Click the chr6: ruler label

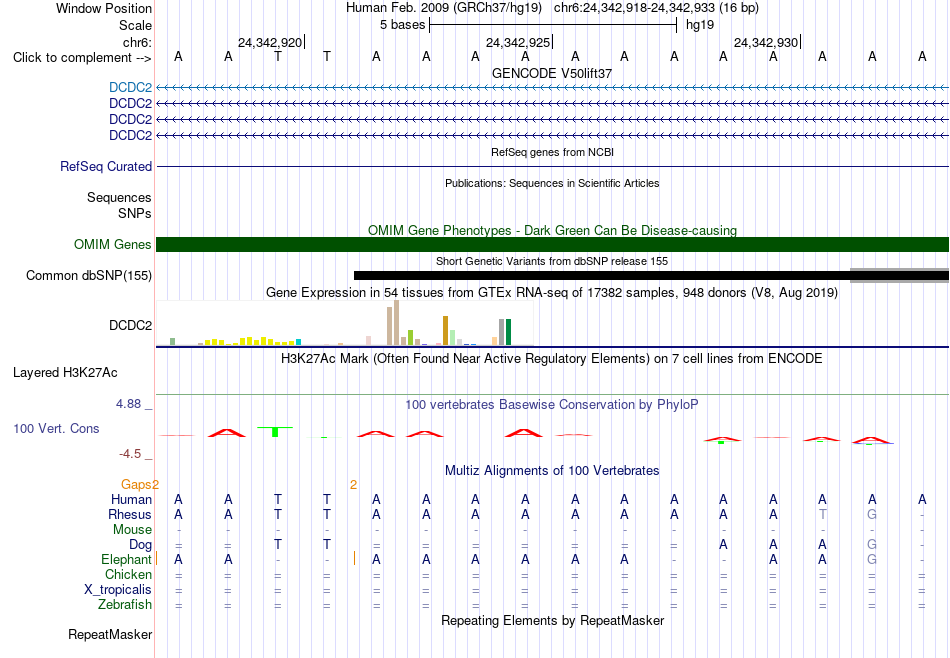coord(137,42)
